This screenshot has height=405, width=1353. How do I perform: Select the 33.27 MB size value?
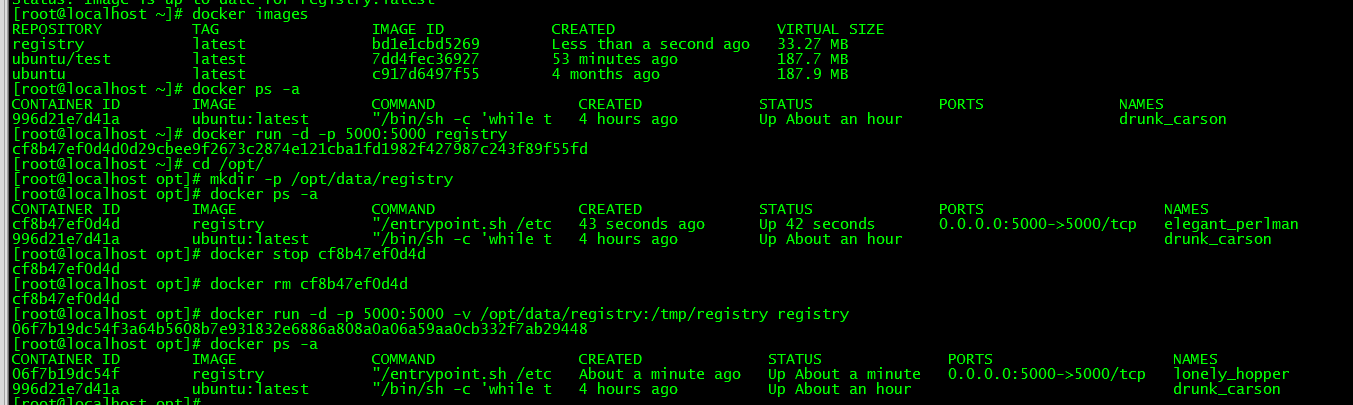[x=812, y=44]
